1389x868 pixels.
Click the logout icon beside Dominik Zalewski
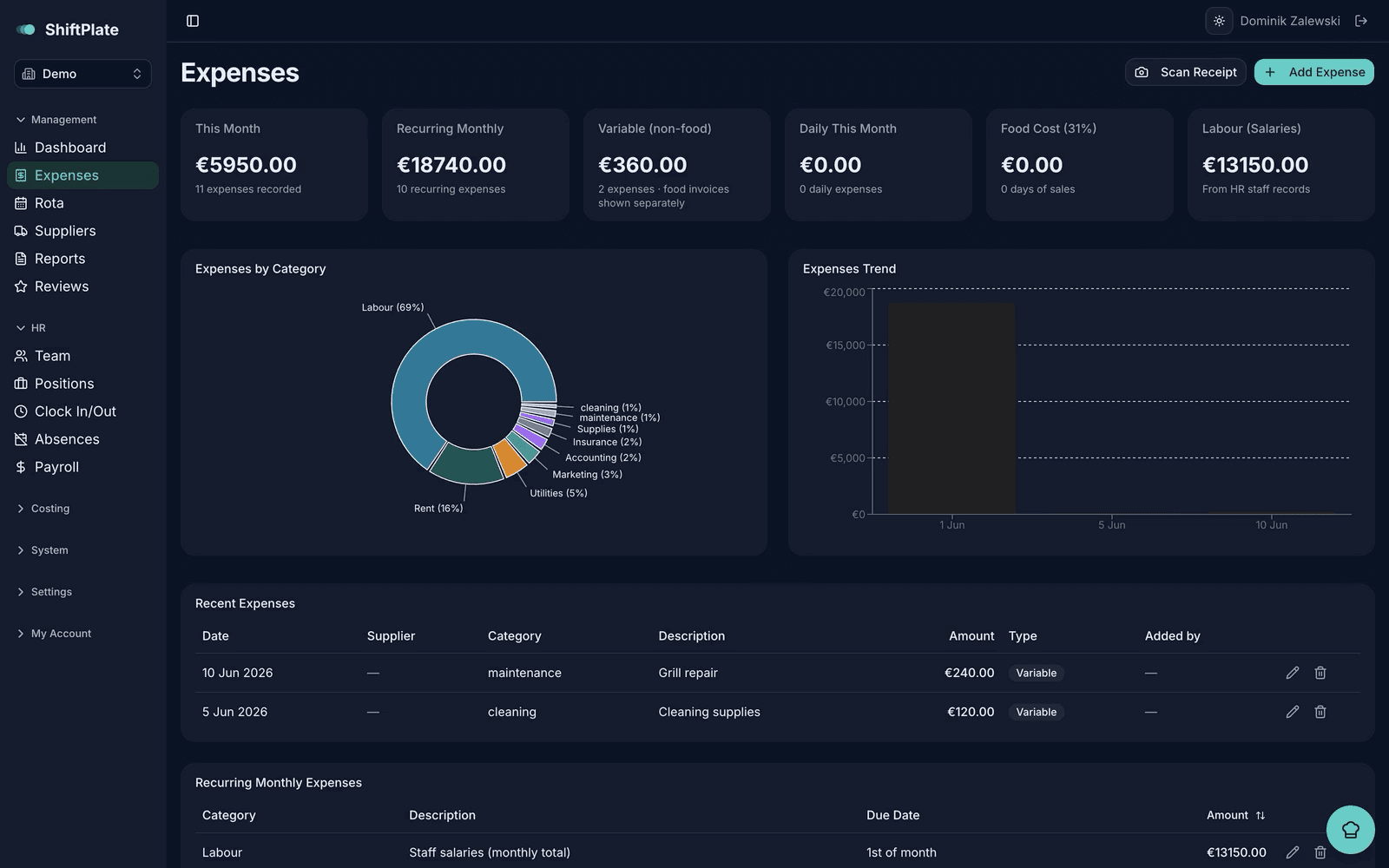[x=1361, y=21]
